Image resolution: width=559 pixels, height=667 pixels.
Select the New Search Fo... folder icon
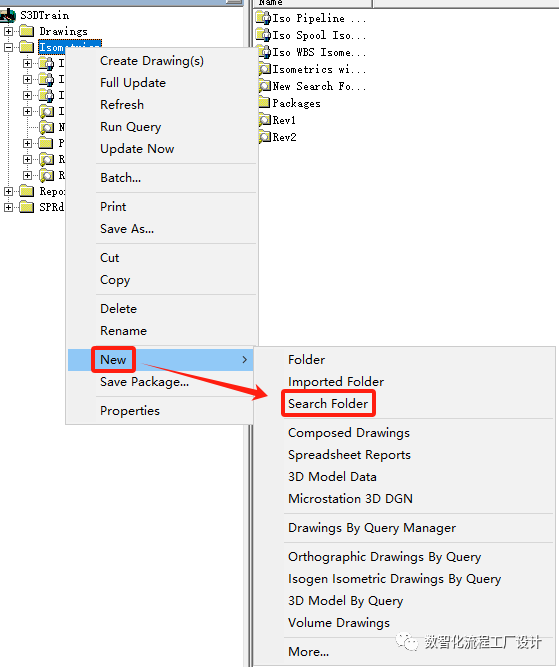pyautogui.click(x=264, y=86)
